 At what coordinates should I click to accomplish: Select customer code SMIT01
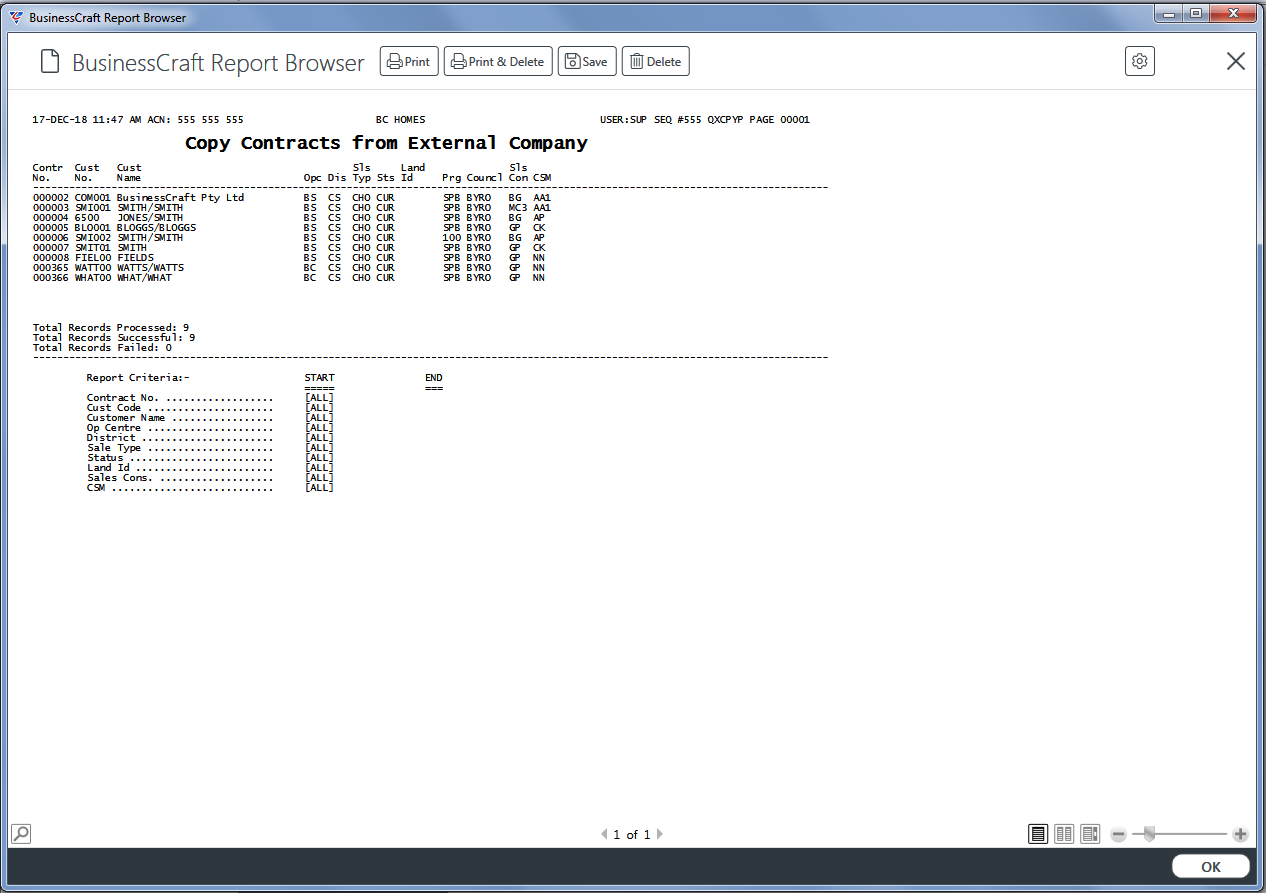pyautogui.click(x=93, y=248)
